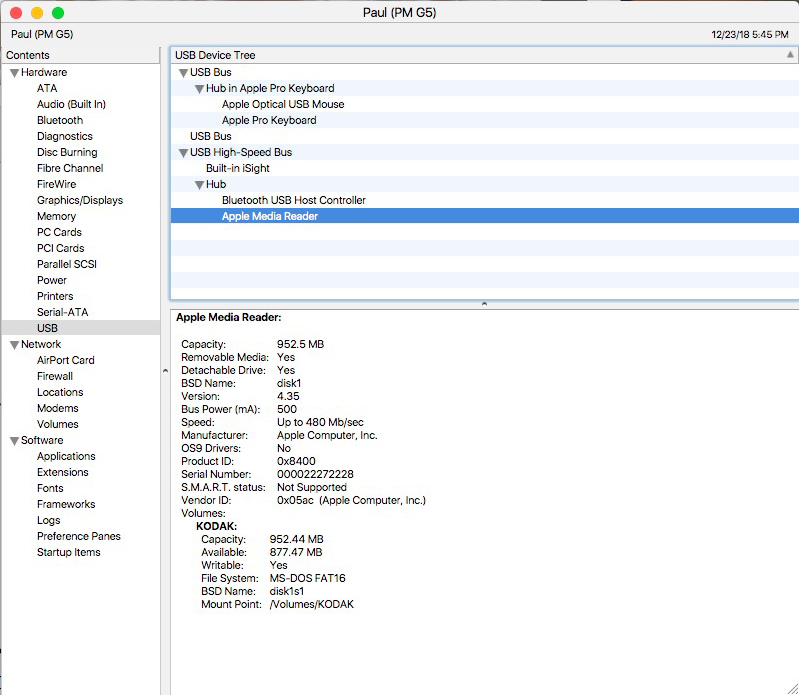This screenshot has width=799, height=695.
Task: Collapse the Hardware section triangle
Action: pyautogui.click(x=14, y=73)
